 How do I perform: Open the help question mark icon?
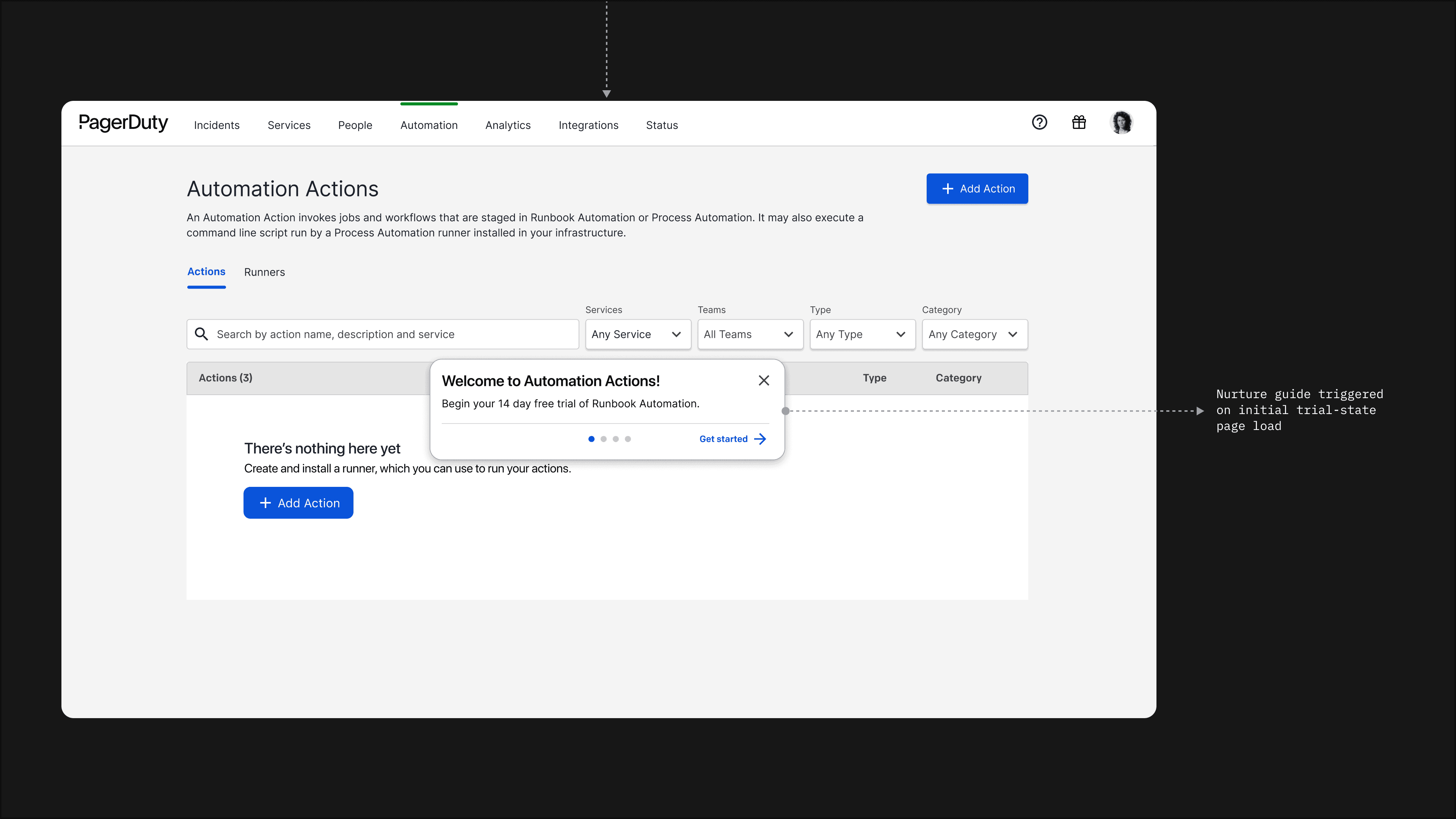click(1039, 122)
